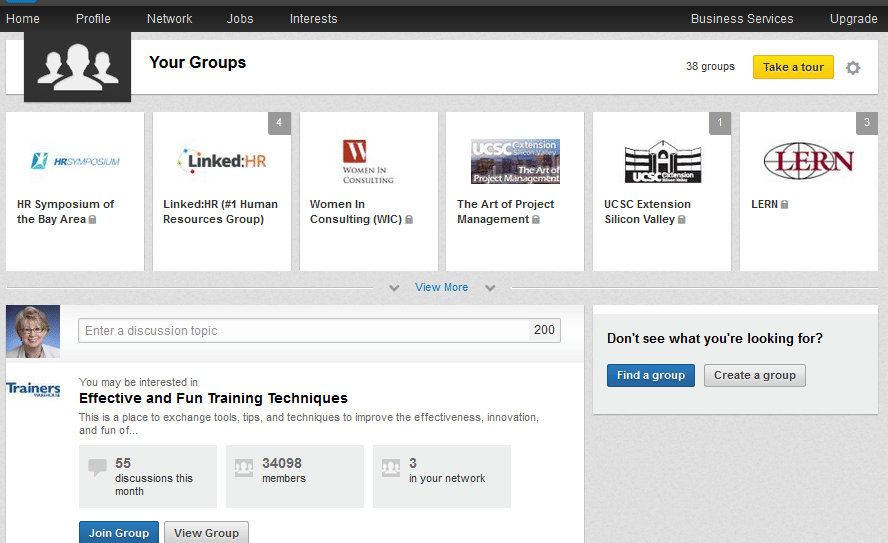Screen dimensions: 888x543
Task: Open LERN group logo
Action: click(x=809, y=161)
